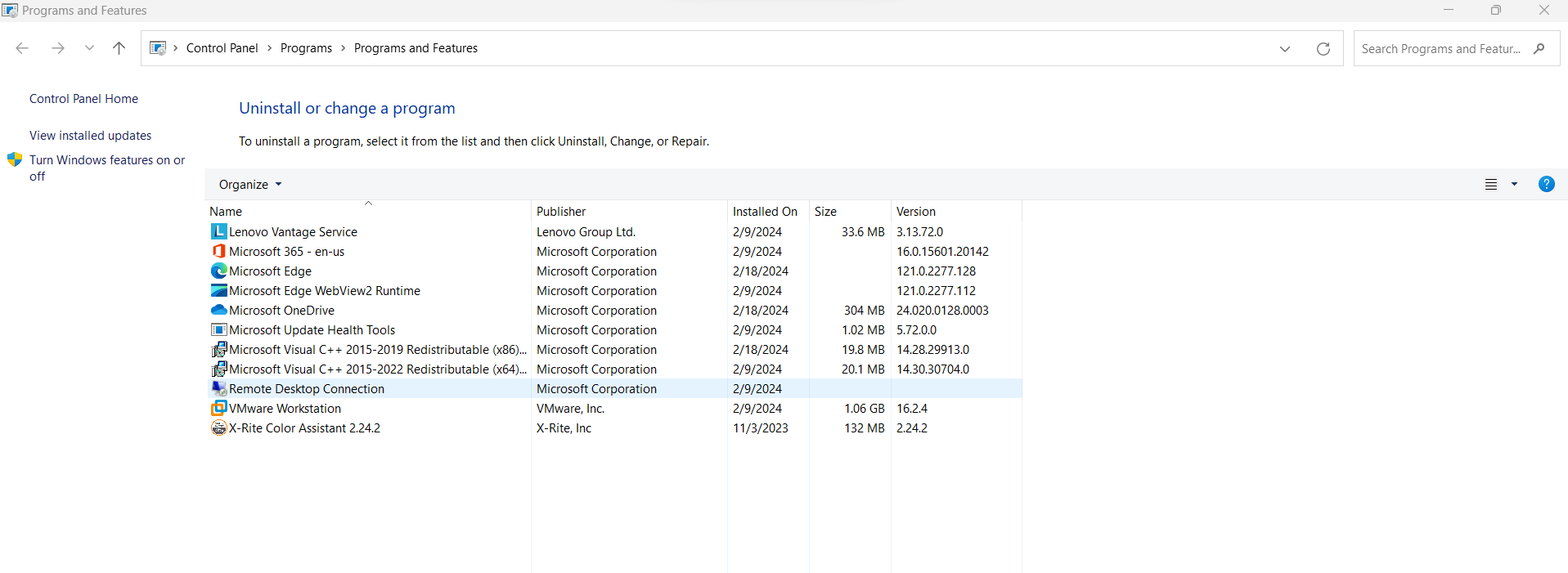Go back with the back arrow

(x=22, y=48)
